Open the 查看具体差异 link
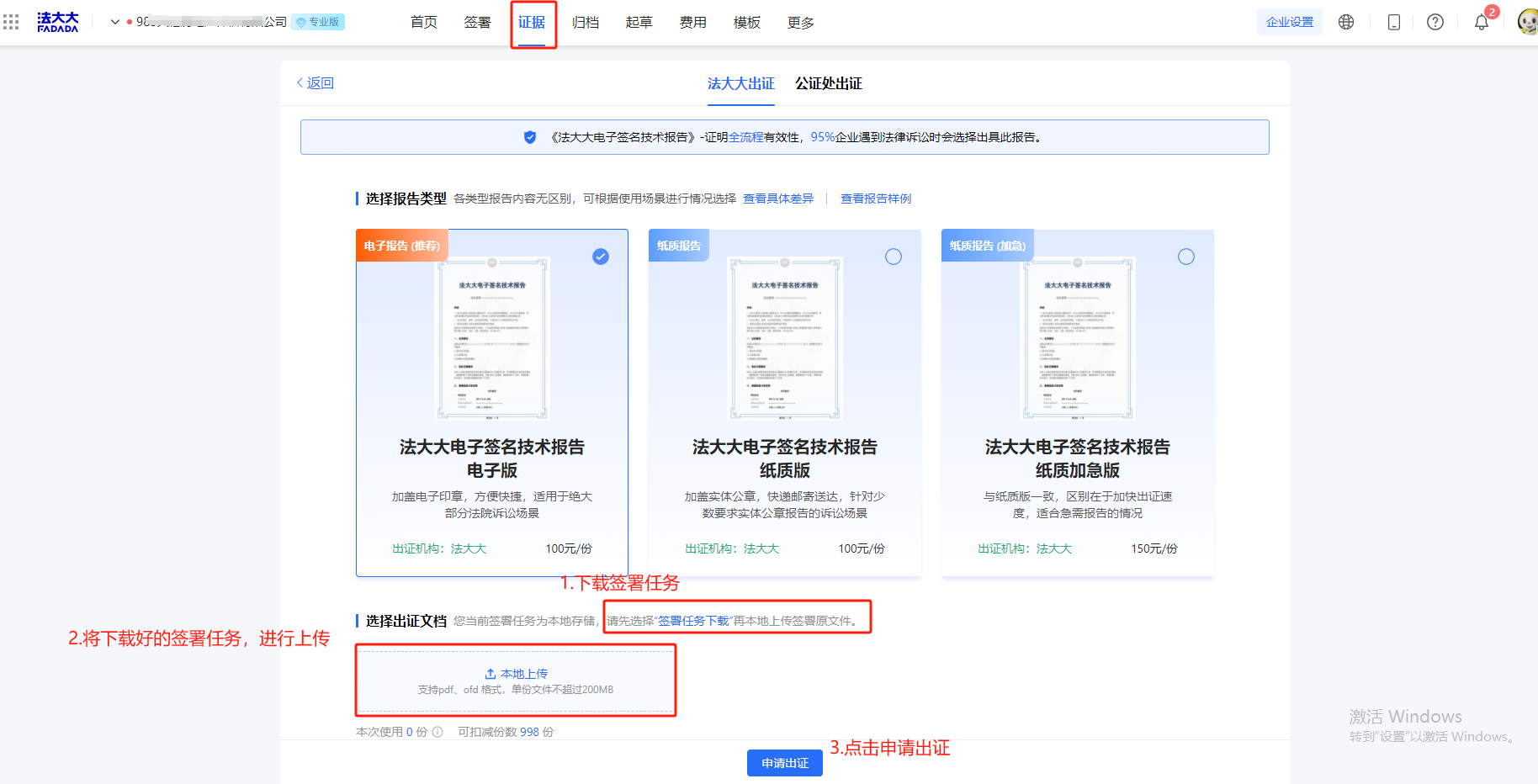 pos(778,199)
